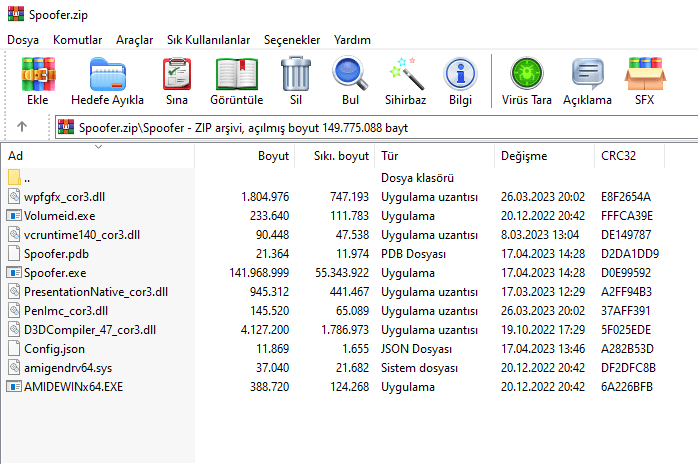Screen dimensions: 698x464
Task: Click the PenImc_cor3.dll file name
Action: (66, 311)
